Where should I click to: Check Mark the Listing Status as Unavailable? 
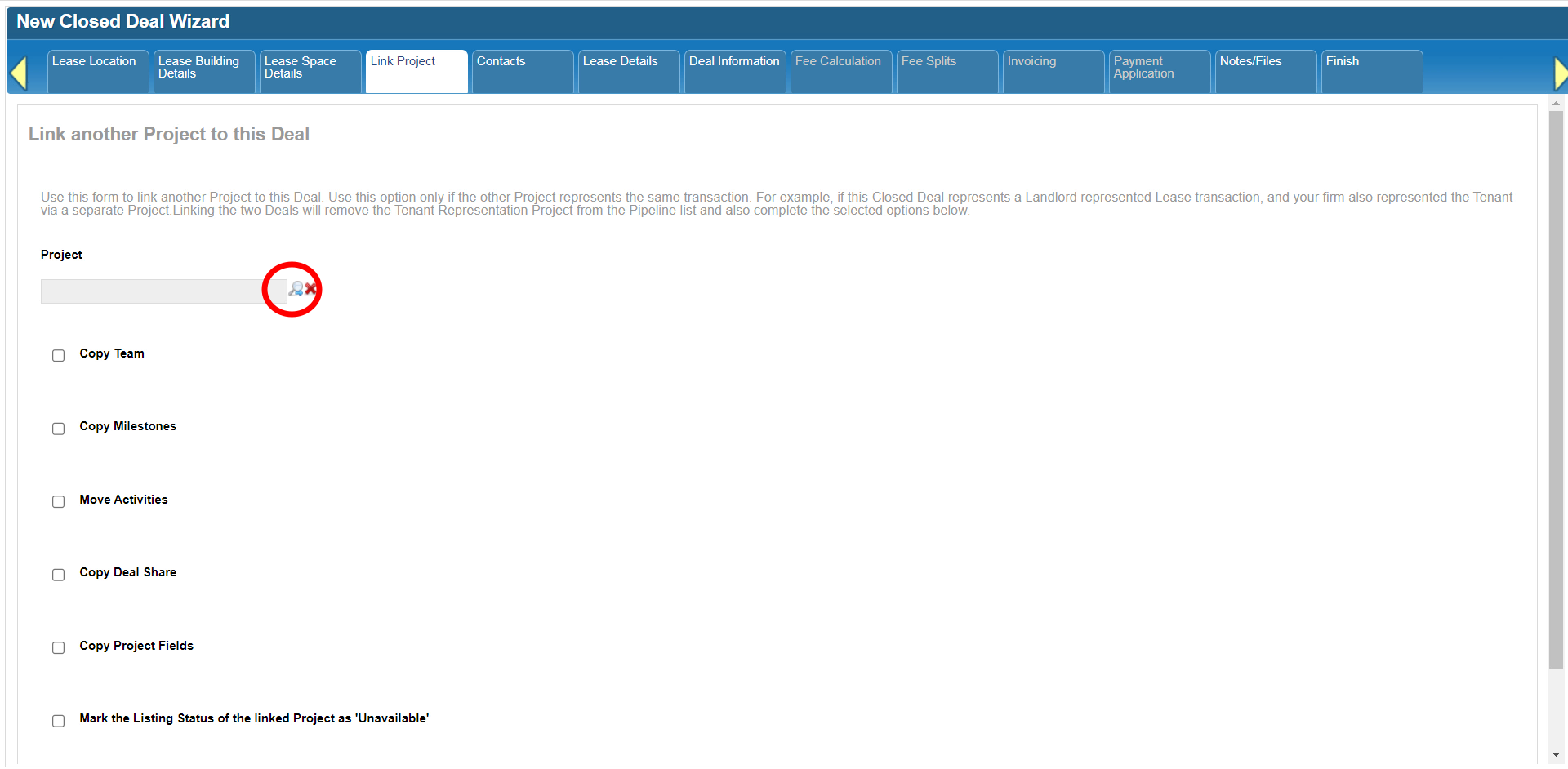coord(59,721)
